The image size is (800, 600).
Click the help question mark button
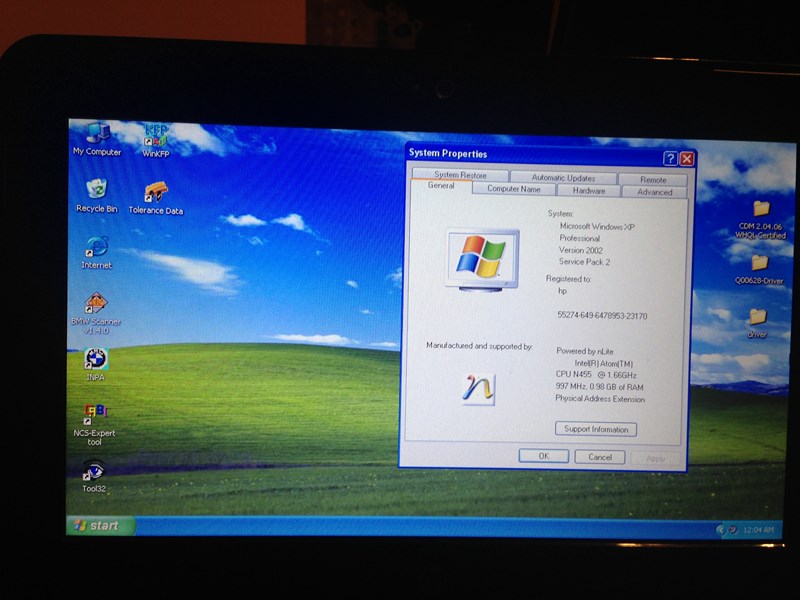pos(670,159)
